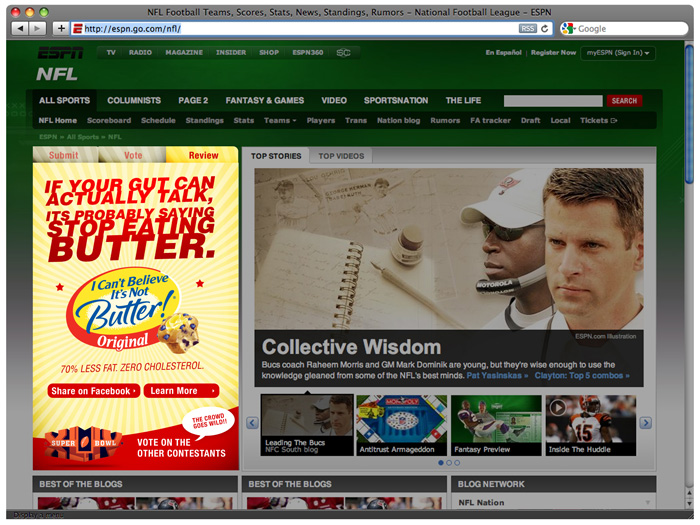
Task: Open the COLUMNISTS menu item
Action: tap(134, 100)
